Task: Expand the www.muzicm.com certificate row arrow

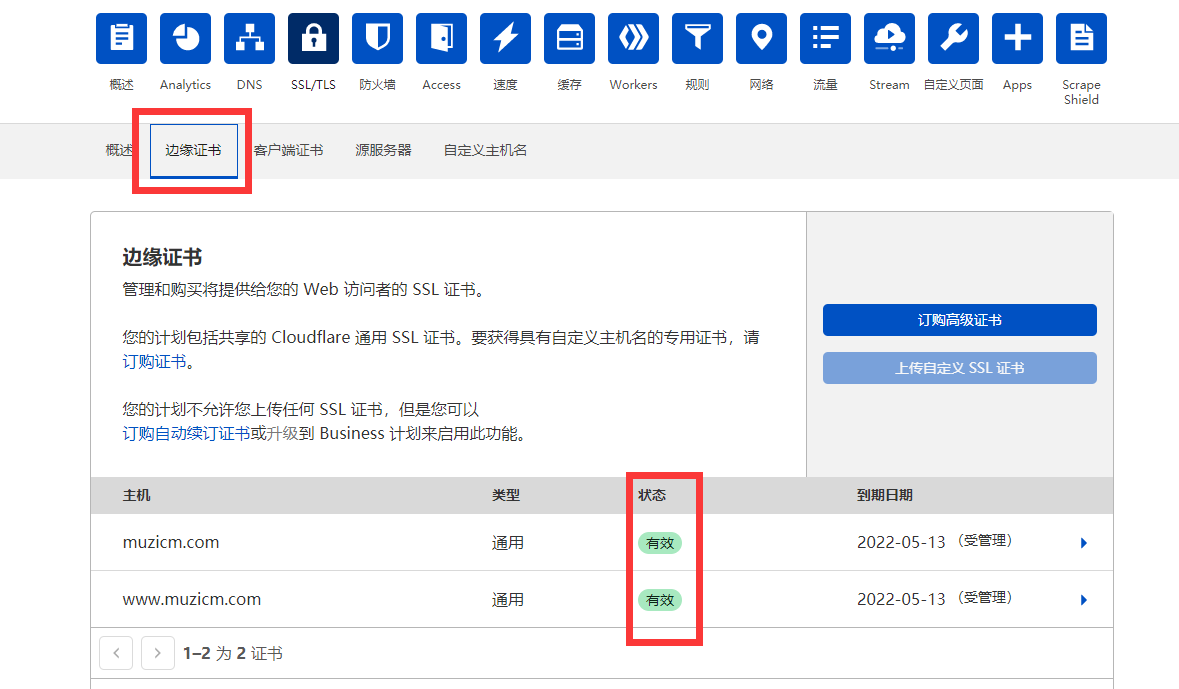Action: click(1084, 600)
